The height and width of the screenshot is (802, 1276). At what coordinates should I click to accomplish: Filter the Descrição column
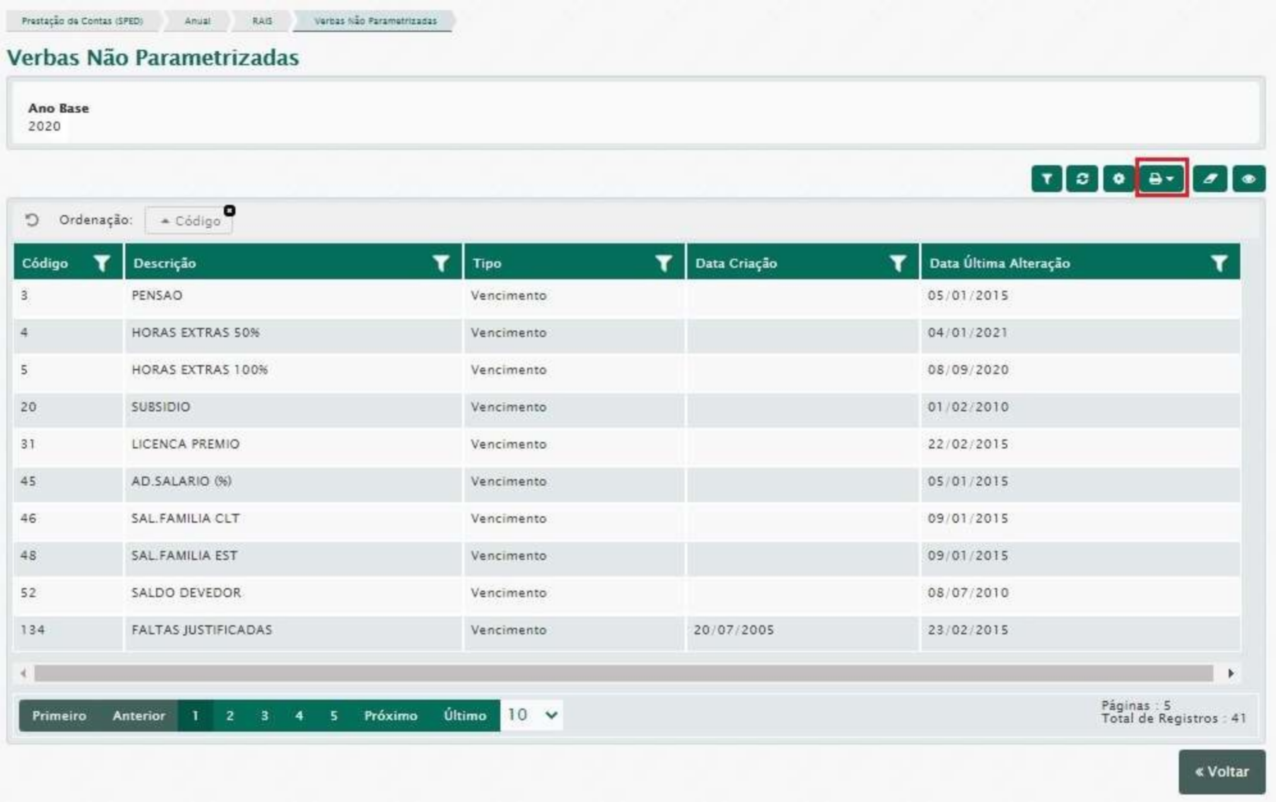coord(441,263)
